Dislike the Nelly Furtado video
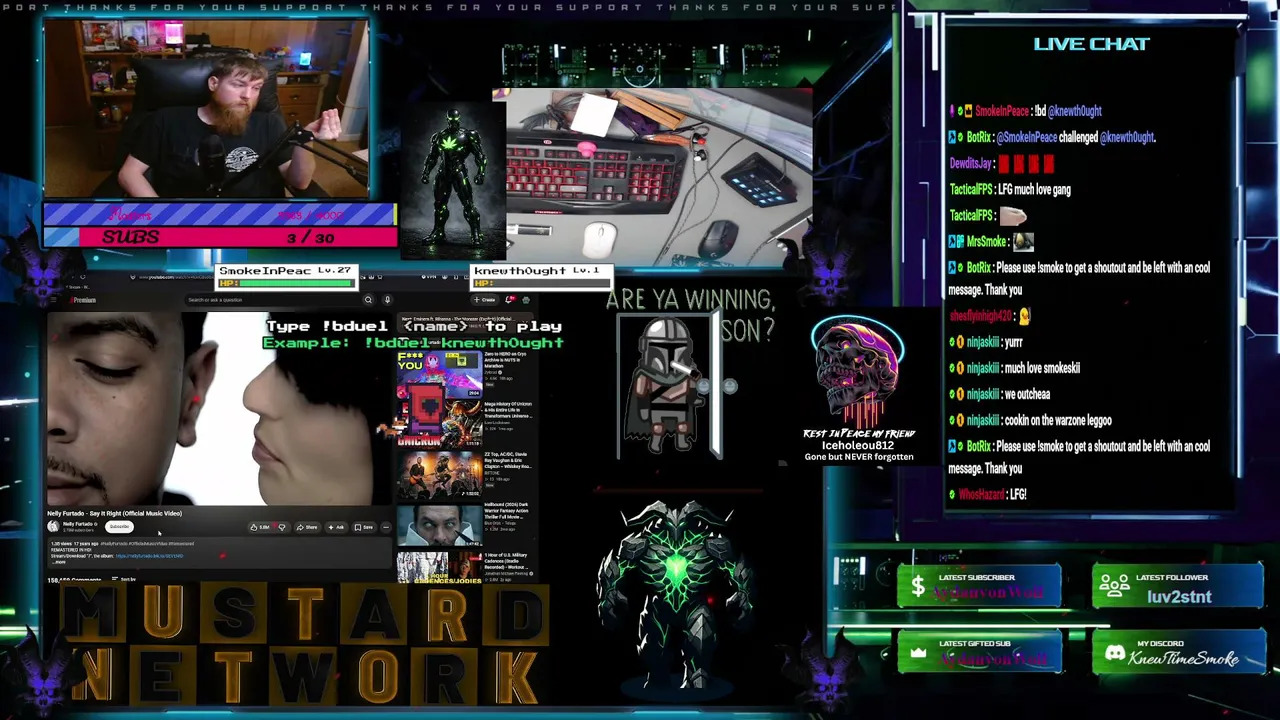Image resolution: width=1280 pixels, height=720 pixels. pyautogui.click(x=282, y=527)
